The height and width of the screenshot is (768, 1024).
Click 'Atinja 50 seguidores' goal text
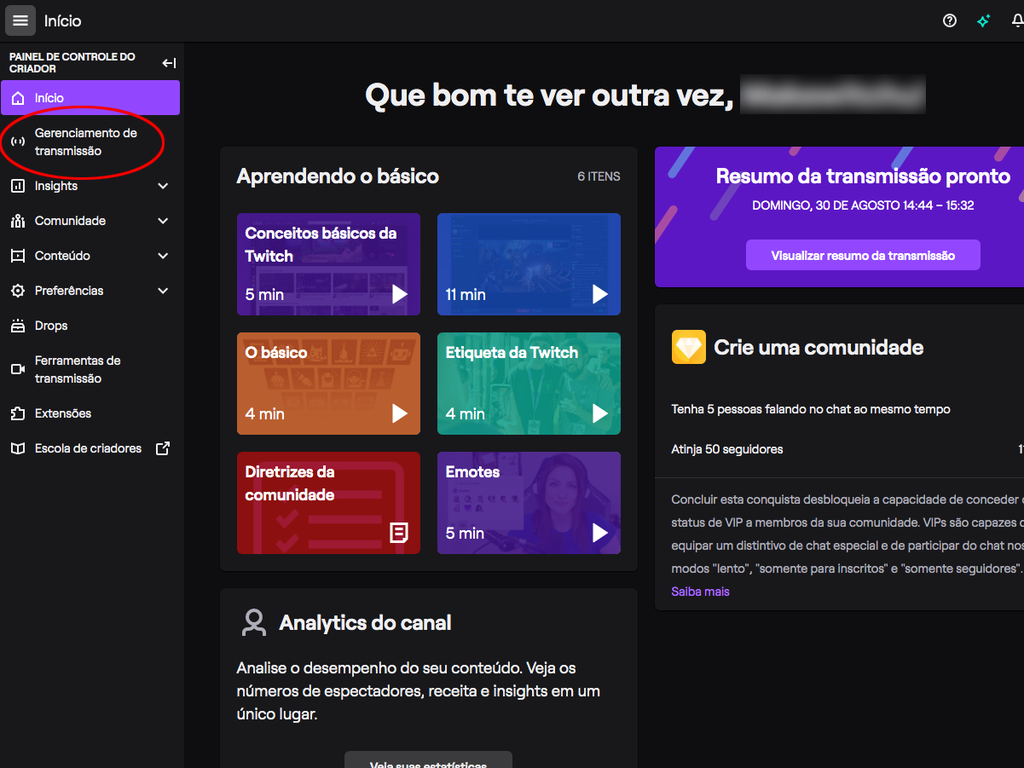(x=727, y=449)
